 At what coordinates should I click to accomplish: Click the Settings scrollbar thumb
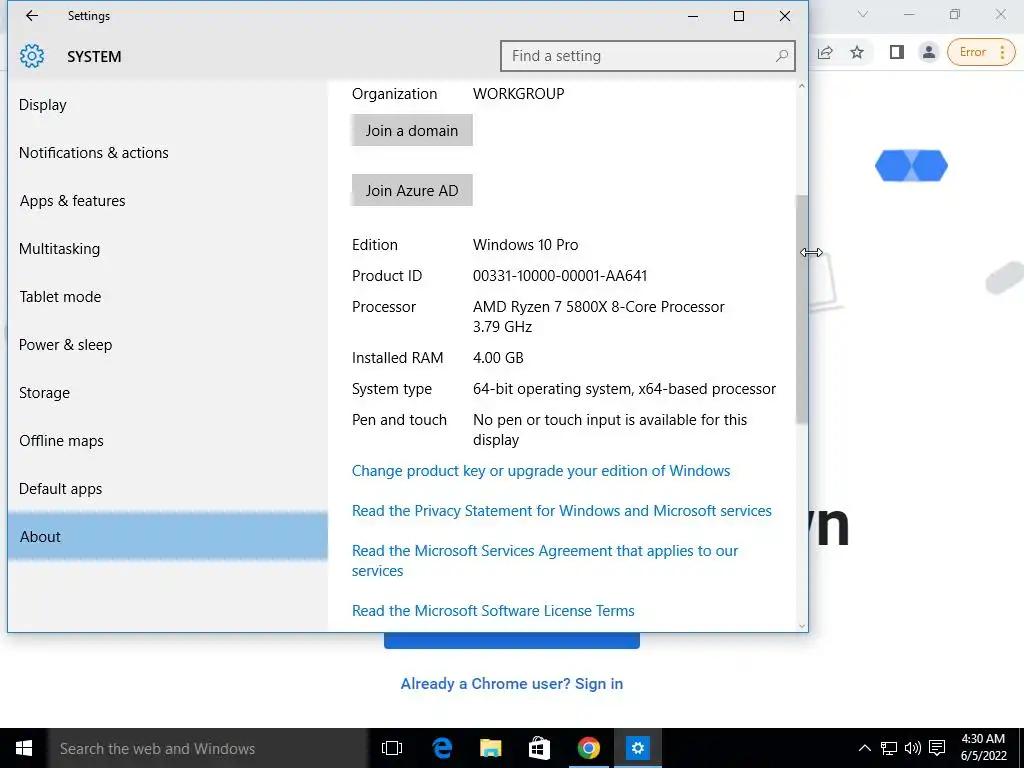click(802, 310)
